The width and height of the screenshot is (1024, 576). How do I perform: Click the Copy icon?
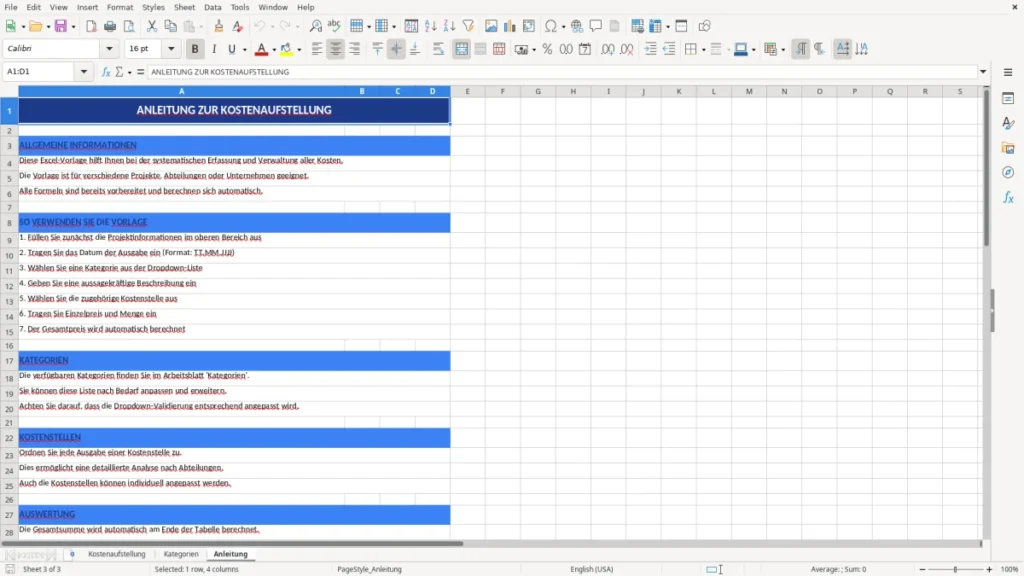[x=170, y=26]
